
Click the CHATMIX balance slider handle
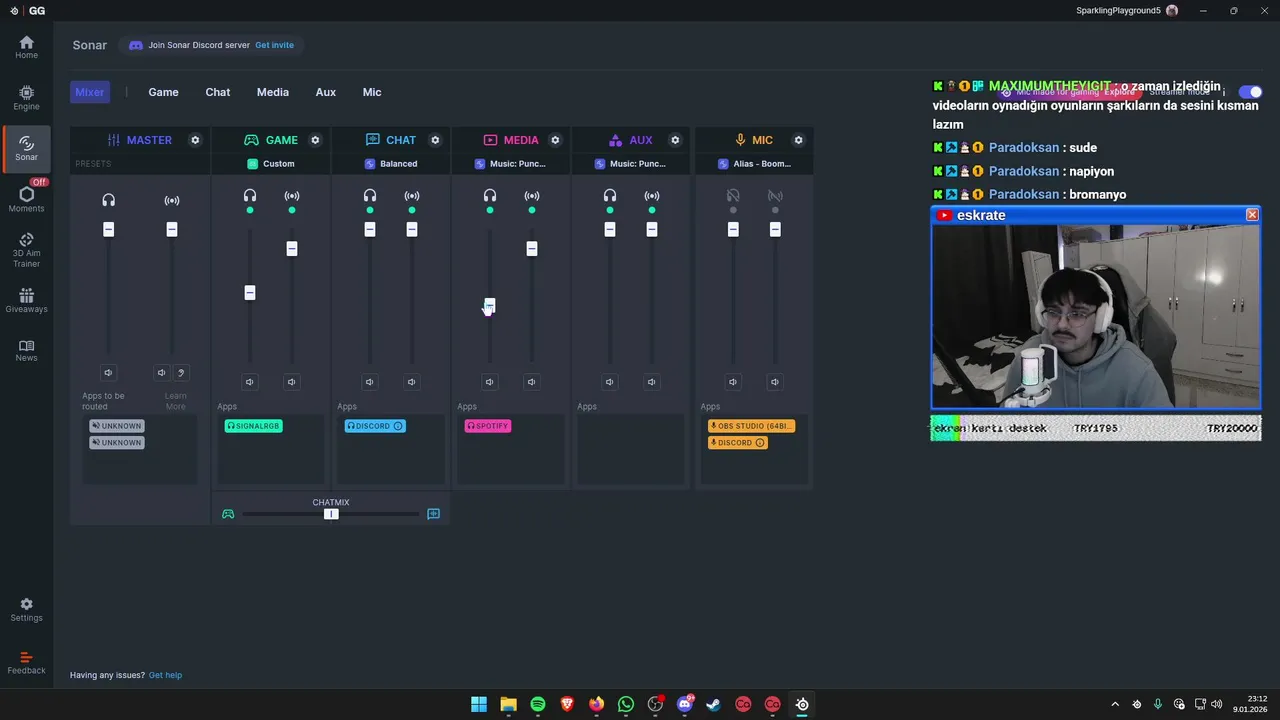coord(331,514)
